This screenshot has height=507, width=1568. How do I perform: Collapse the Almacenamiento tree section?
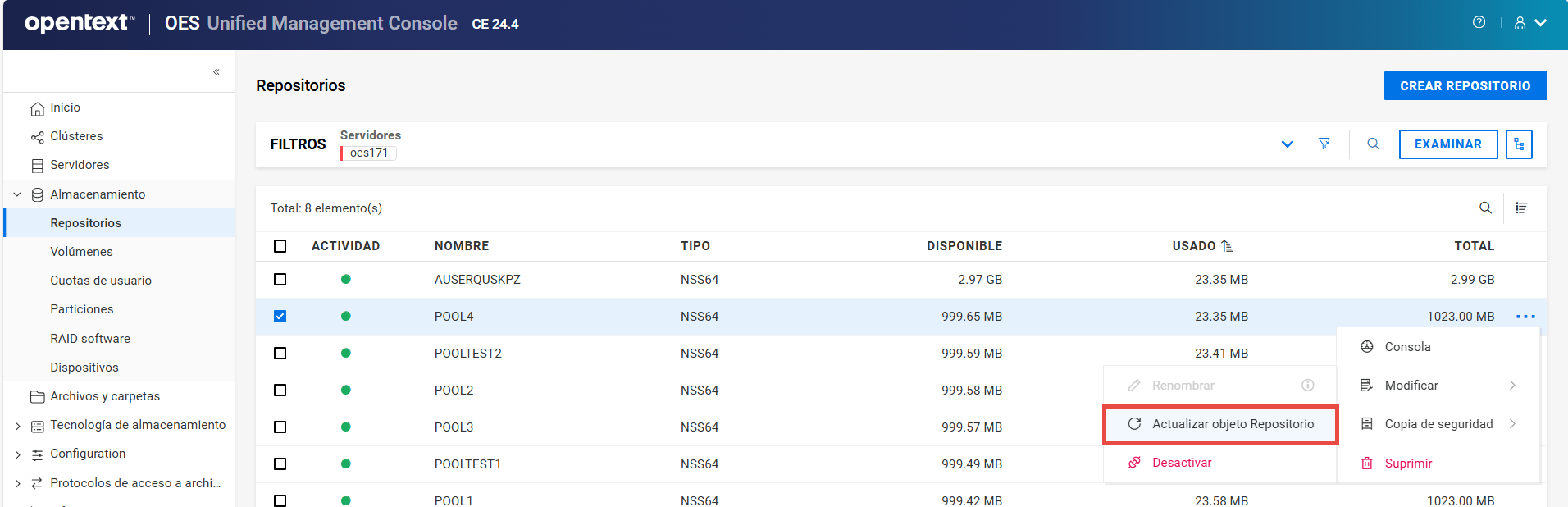17,194
